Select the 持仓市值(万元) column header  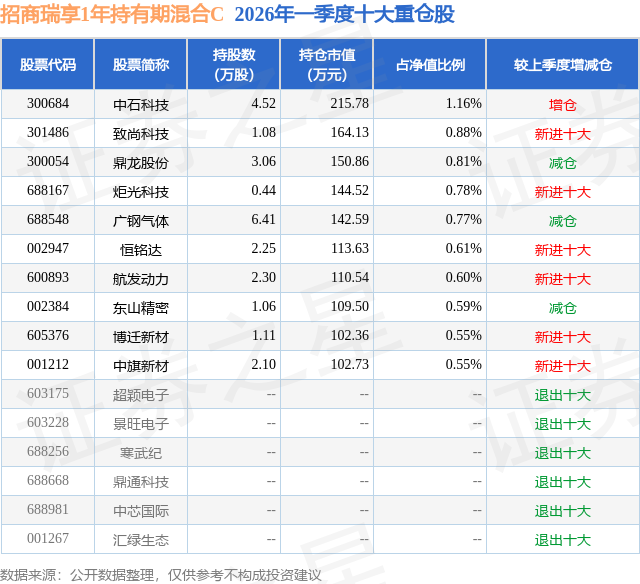pos(327,64)
